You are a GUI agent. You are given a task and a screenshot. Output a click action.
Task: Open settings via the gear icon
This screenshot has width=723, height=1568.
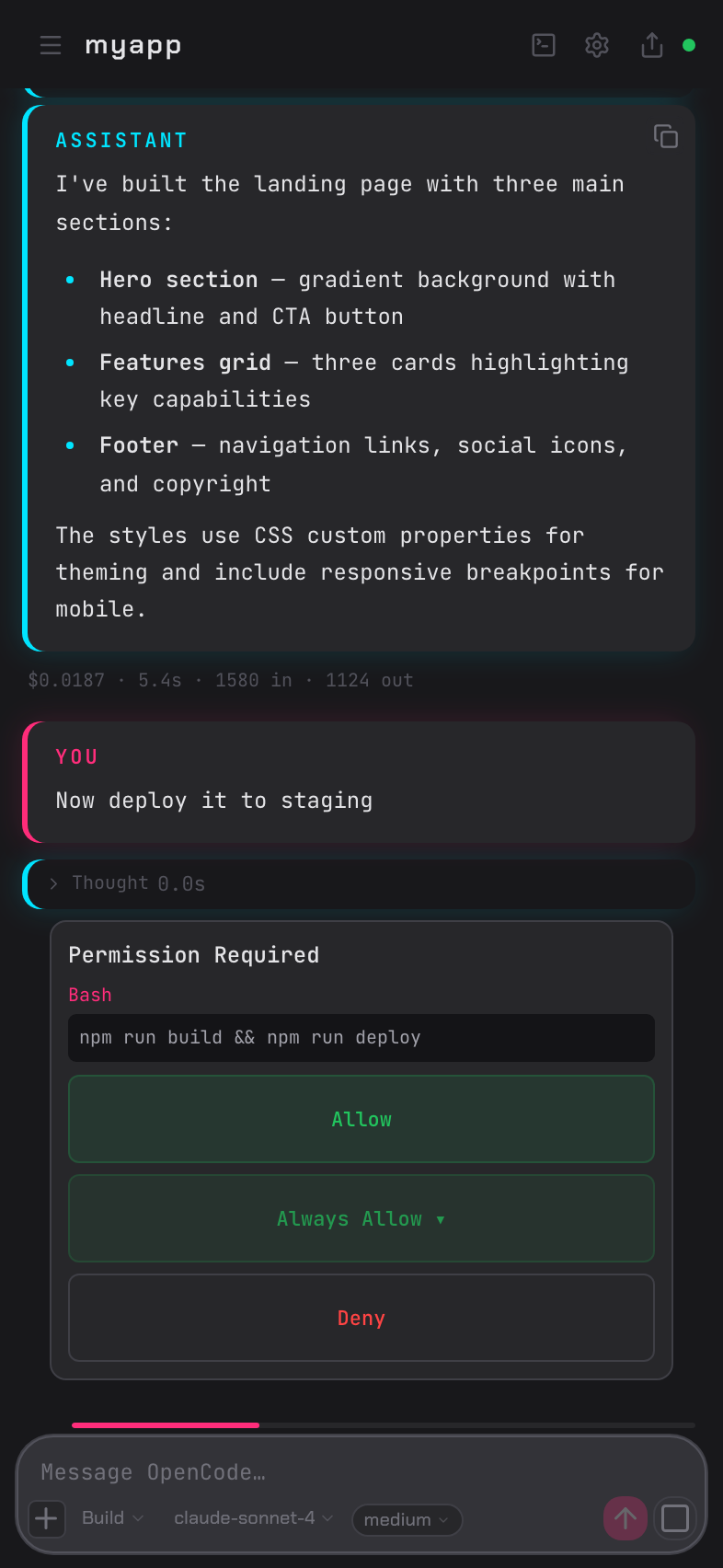[597, 45]
